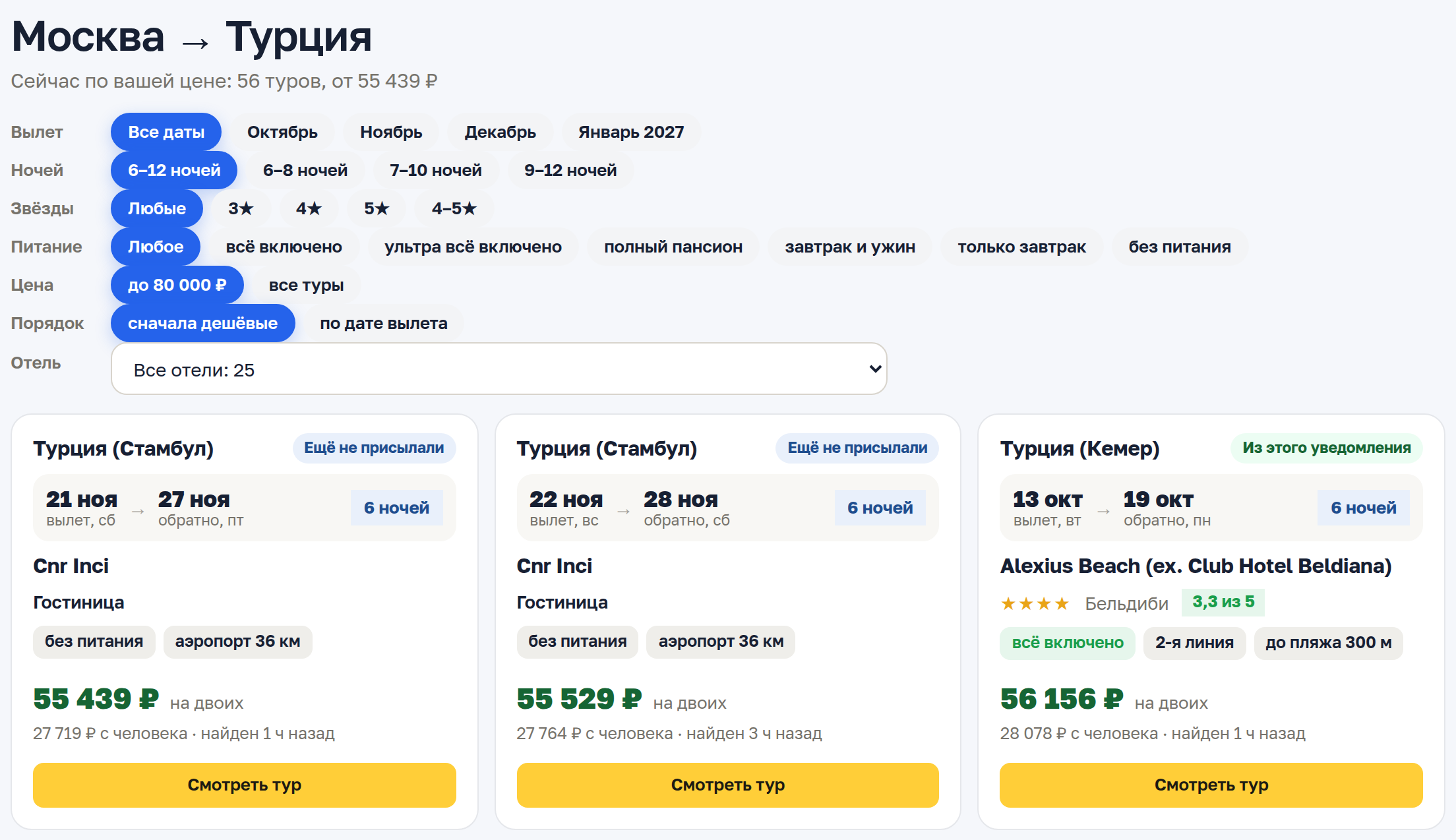Select завтрак и ужин meal plan
This screenshot has height=840, width=1456.
[x=850, y=247]
